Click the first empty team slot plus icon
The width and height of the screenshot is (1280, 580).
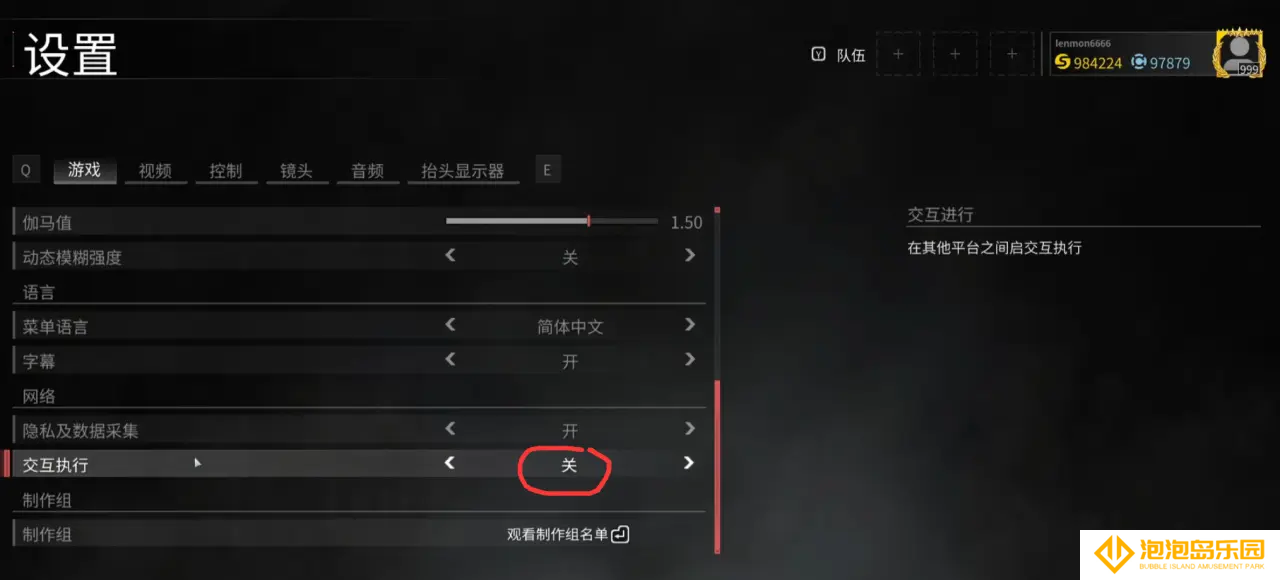pos(898,54)
